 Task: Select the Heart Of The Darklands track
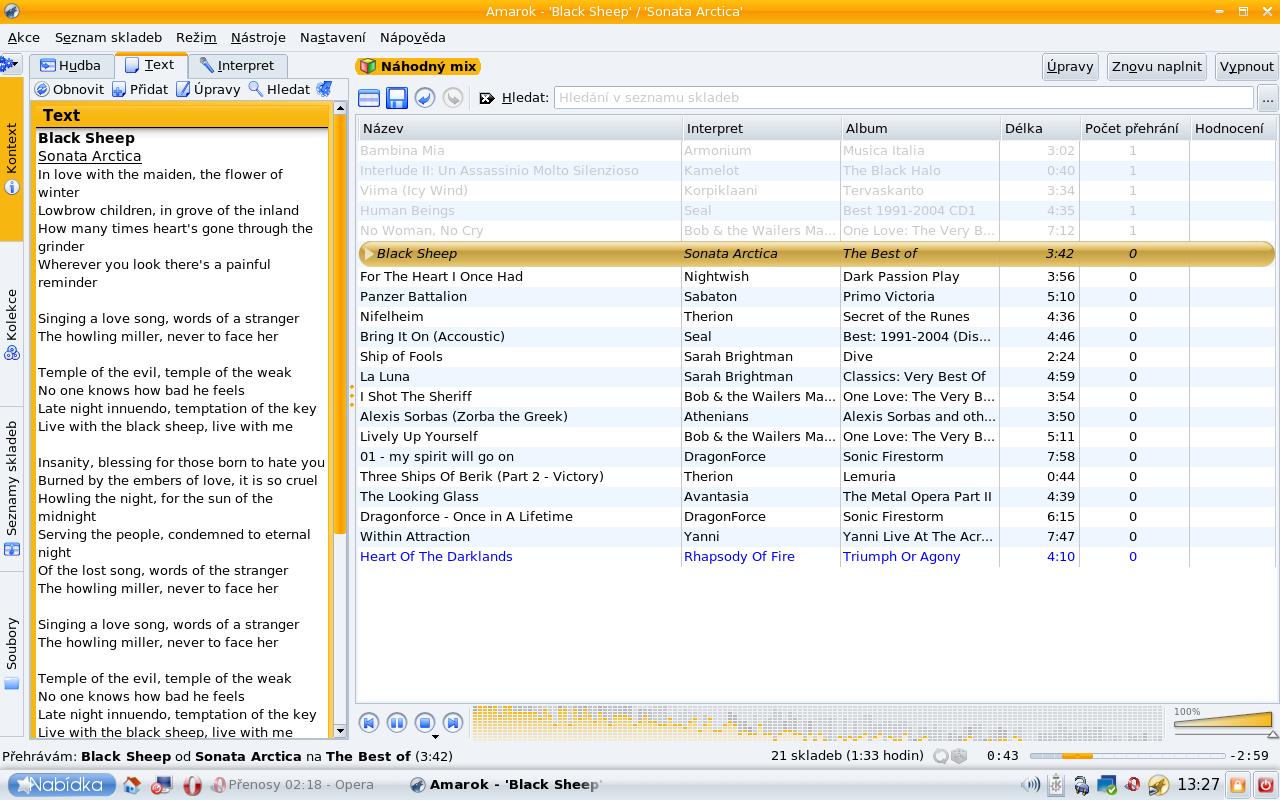tap(817, 556)
